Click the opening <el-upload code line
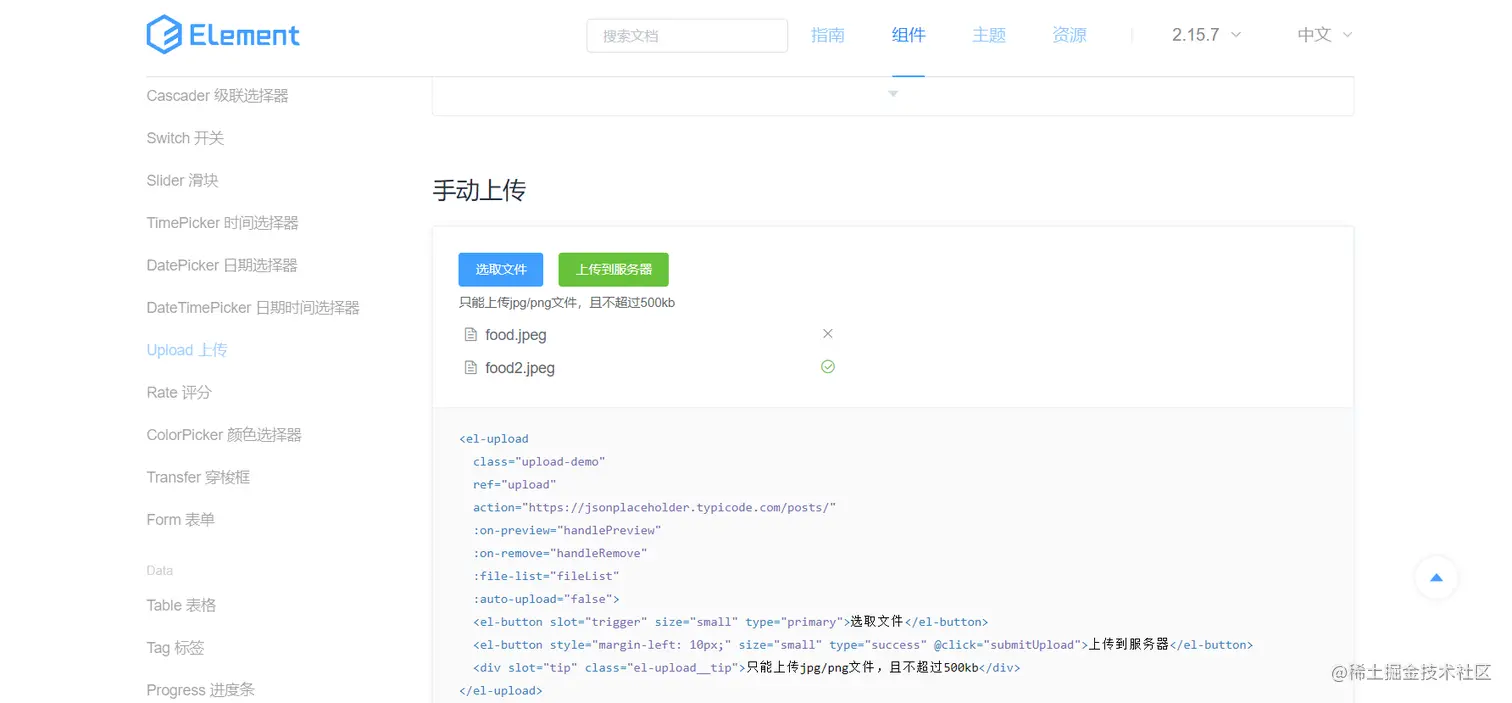Screen dimensions: 1512x703 tap(494, 439)
